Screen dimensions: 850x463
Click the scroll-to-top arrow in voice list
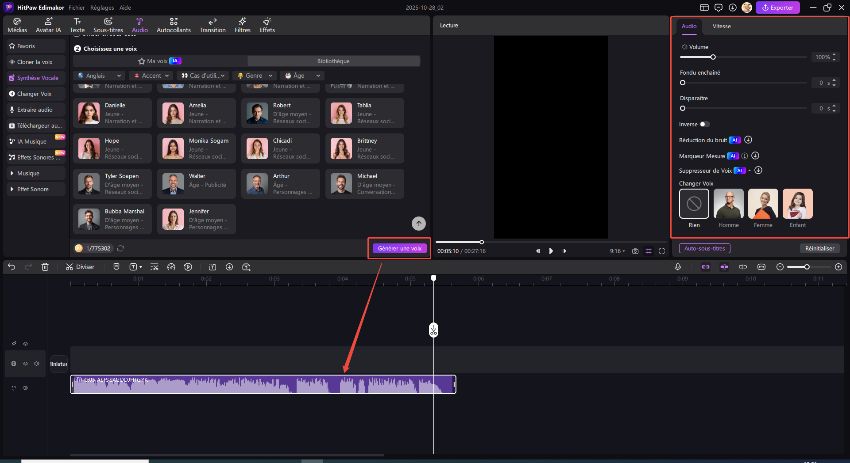418,224
